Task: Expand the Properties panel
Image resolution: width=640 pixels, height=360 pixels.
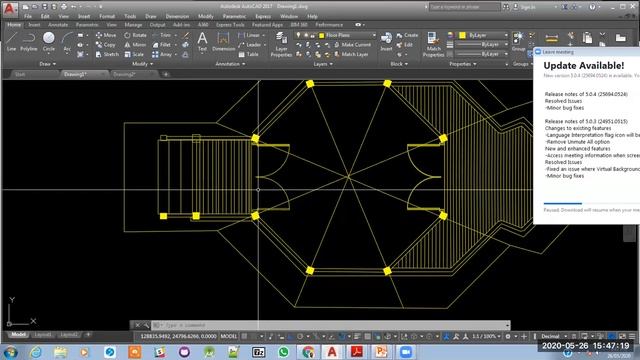Action: (462, 64)
